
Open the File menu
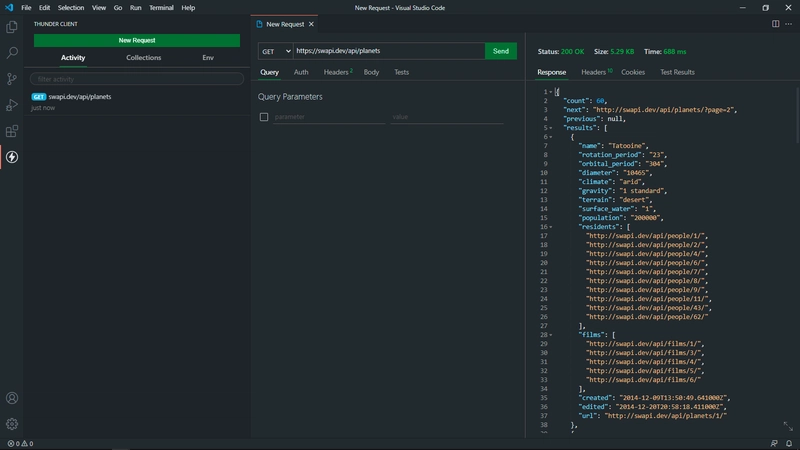coord(26,8)
